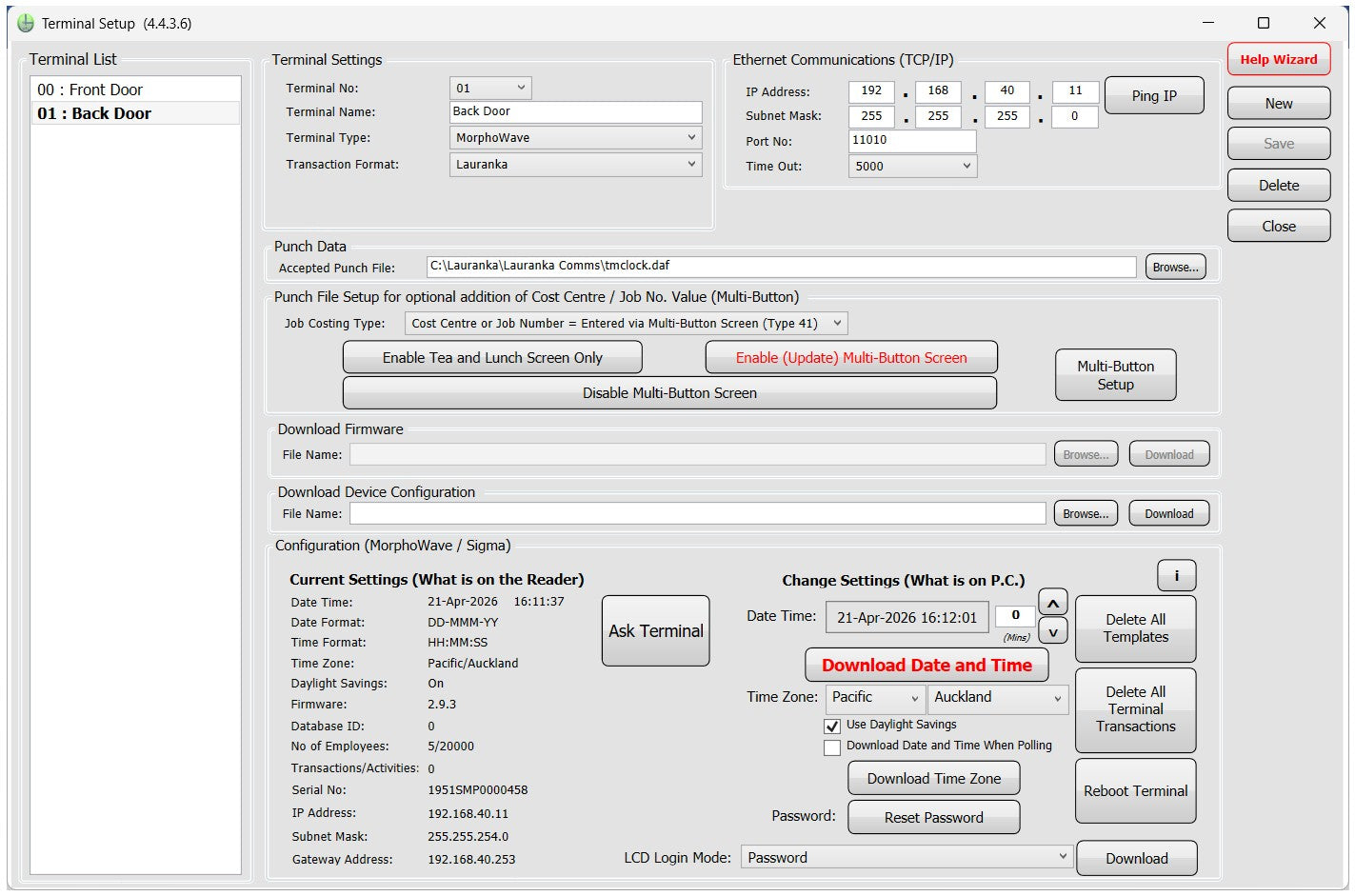
Task: Click Enable Tea and Lunch Screen Only
Action: point(492,358)
